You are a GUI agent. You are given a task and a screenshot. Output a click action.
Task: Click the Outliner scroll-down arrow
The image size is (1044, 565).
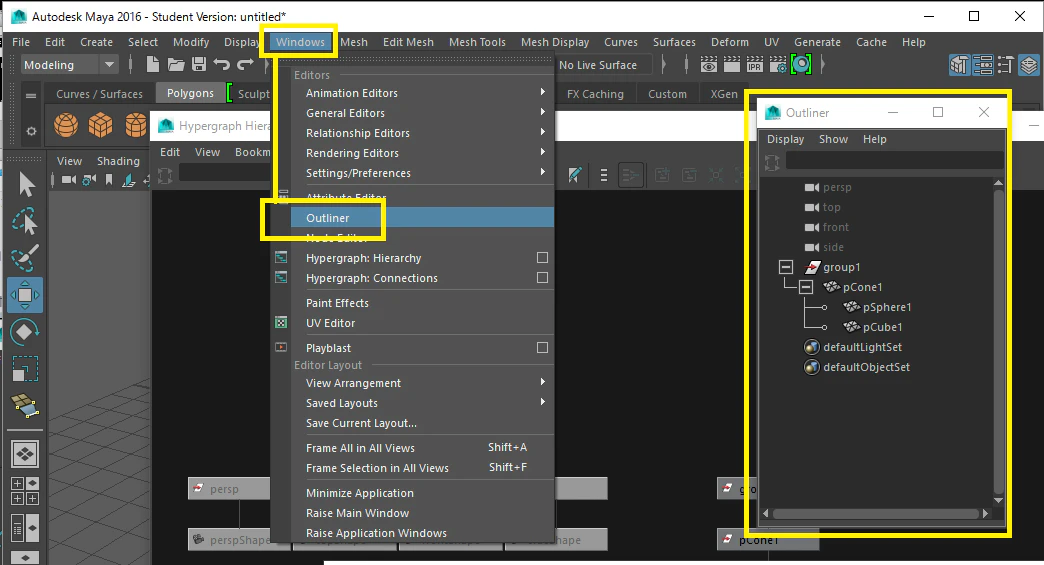(998, 500)
